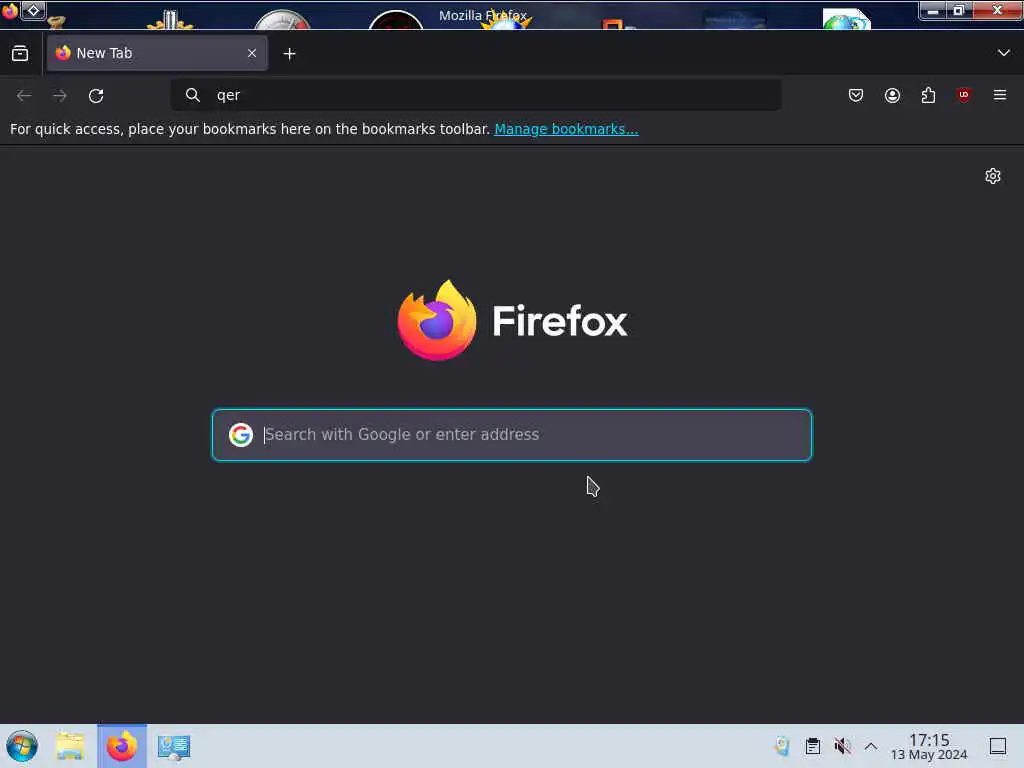1024x768 pixels.
Task: Click the show desktop button
Action: [998, 746]
